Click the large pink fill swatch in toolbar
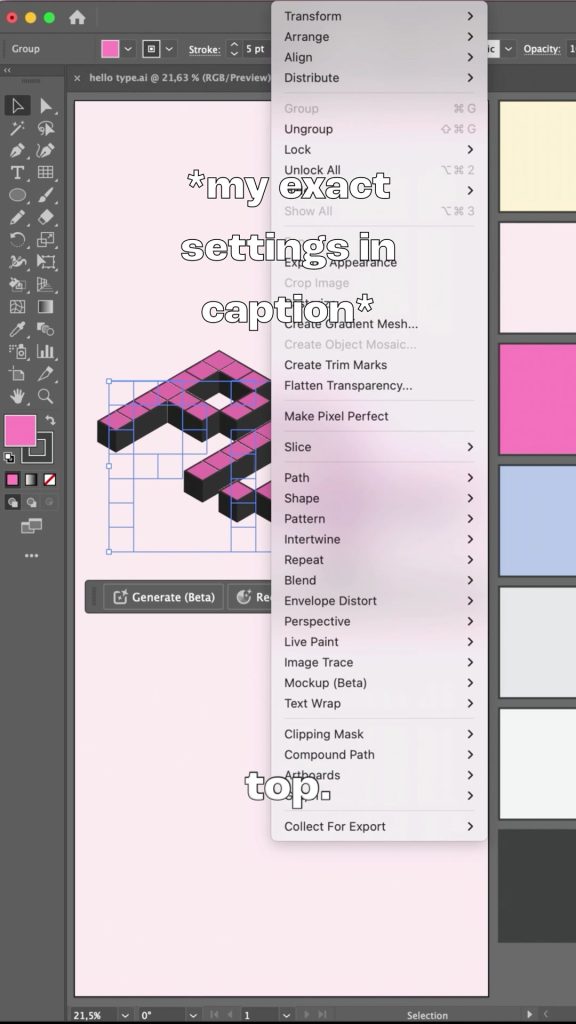 (x=20, y=431)
